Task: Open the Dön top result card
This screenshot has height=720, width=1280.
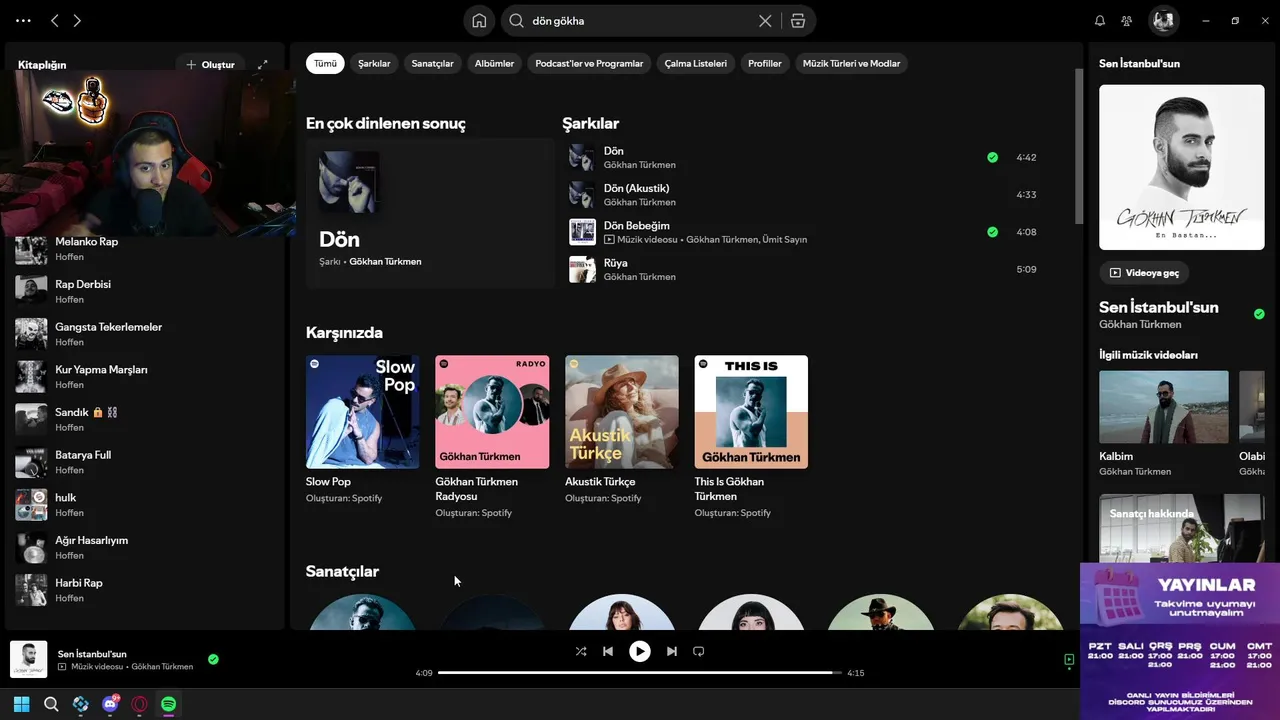Action: [430, 213]
